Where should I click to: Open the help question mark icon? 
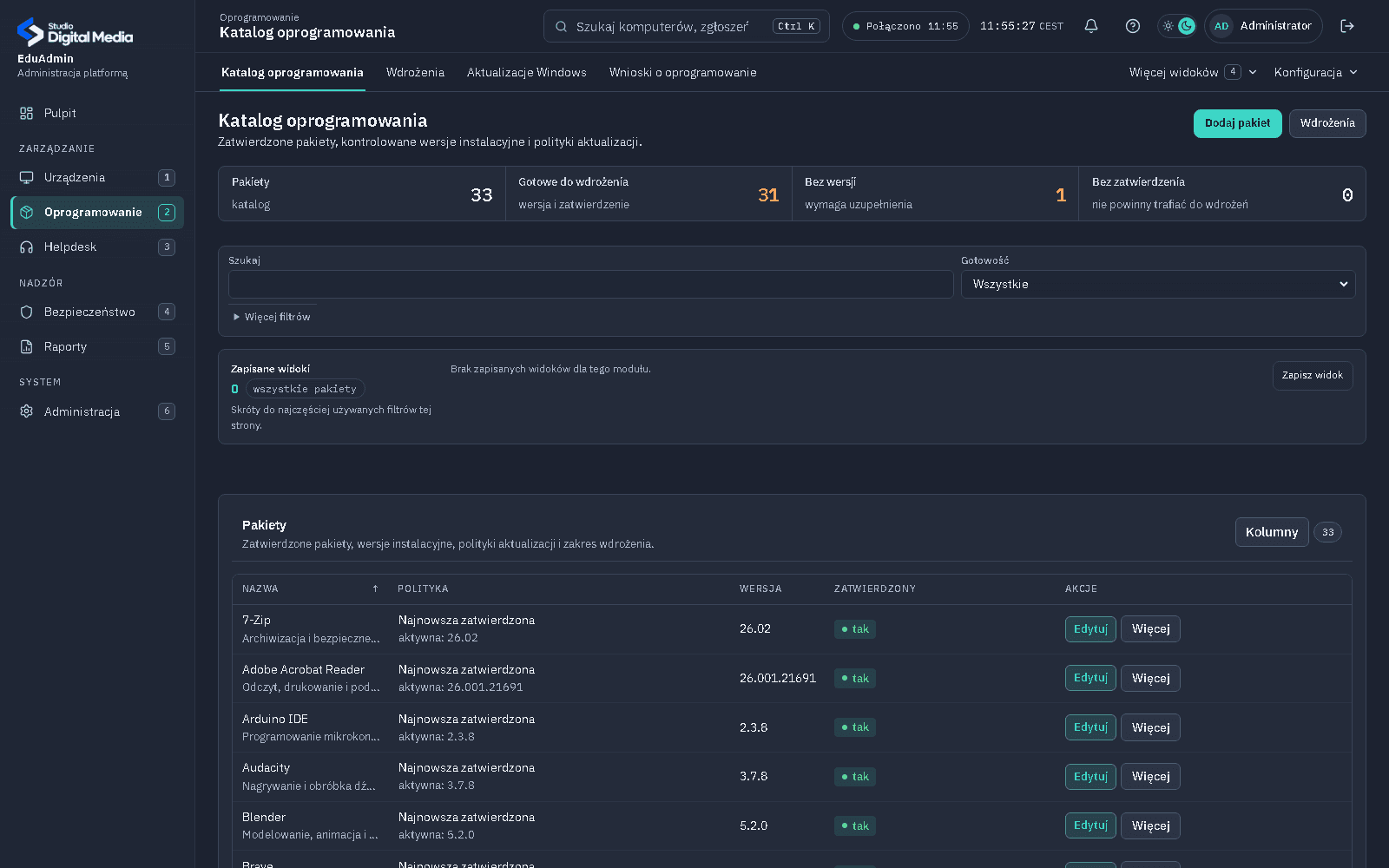(x=1133, y=26)
